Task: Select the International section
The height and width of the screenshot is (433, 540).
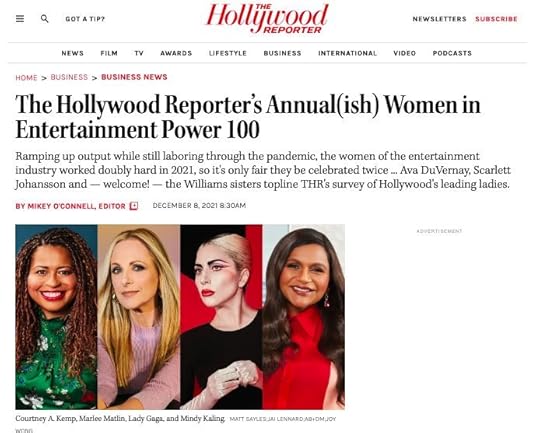Action: tap(347, 53)
